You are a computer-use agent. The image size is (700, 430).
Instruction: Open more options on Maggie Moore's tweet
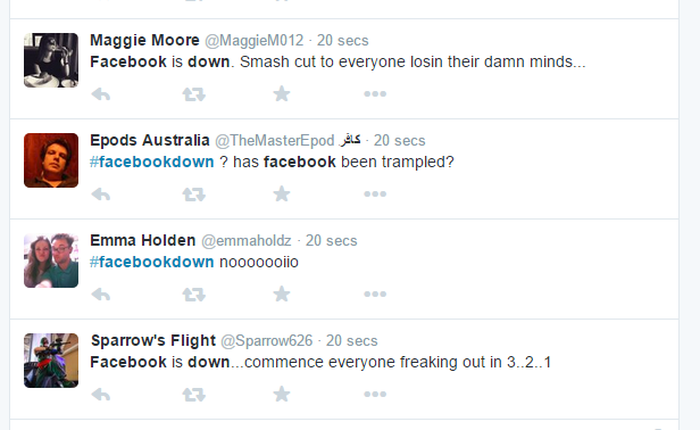(375, 94)
